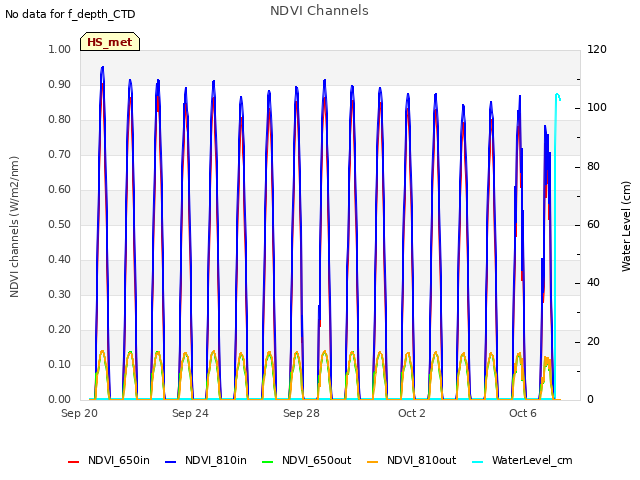The height and width of the screenshot is (480, 640).
Task: Click the Sep 20 x-axis label
Action: click(x=80, y=413)
